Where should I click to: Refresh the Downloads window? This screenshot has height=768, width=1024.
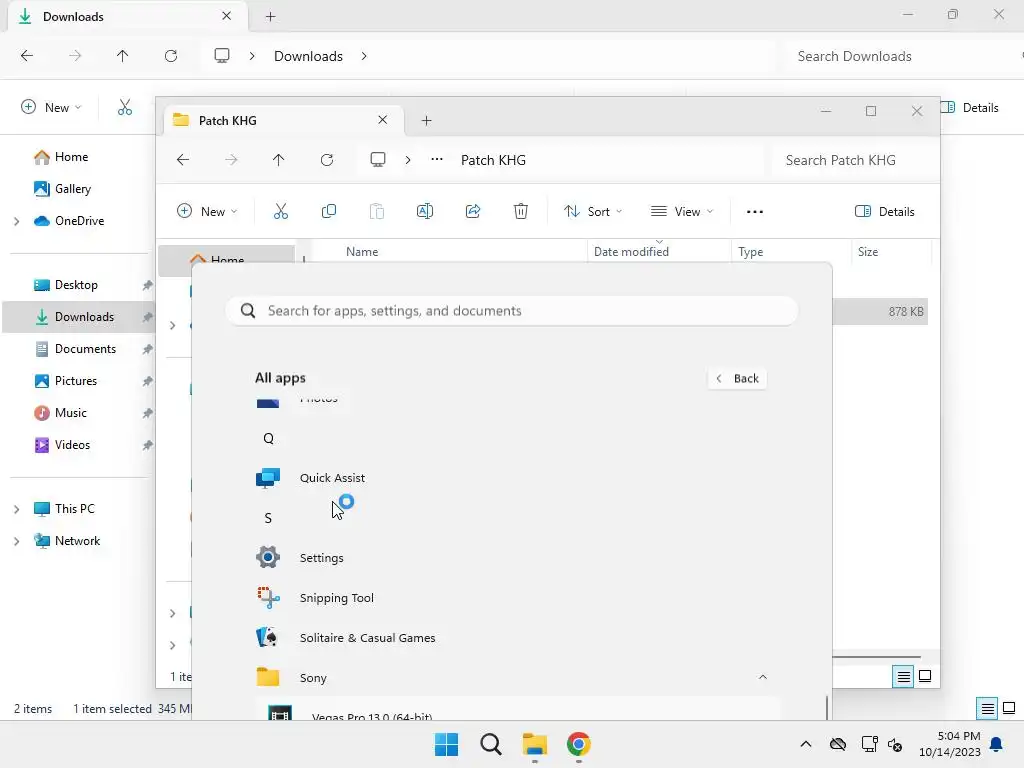(x=170, y=56)
